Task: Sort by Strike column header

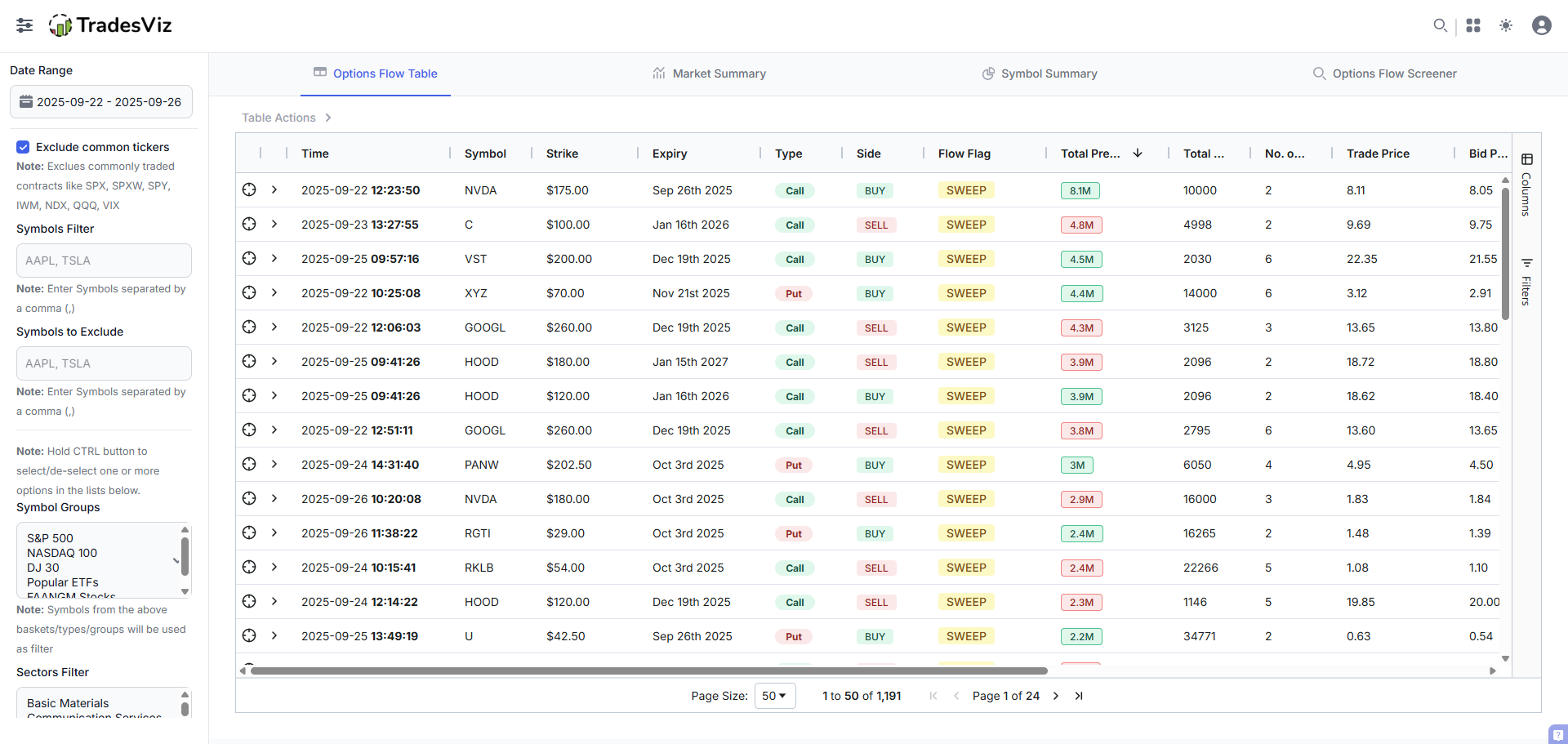Action: point(562,154)
